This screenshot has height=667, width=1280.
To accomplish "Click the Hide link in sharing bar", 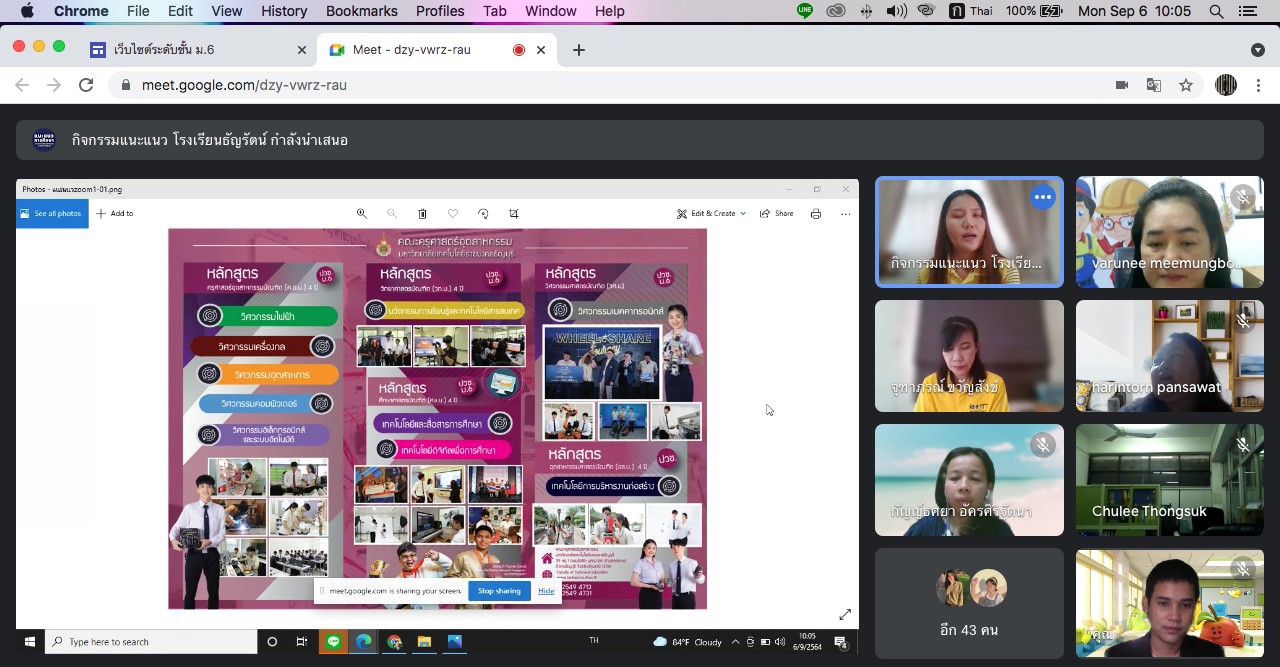I will 546,591.
